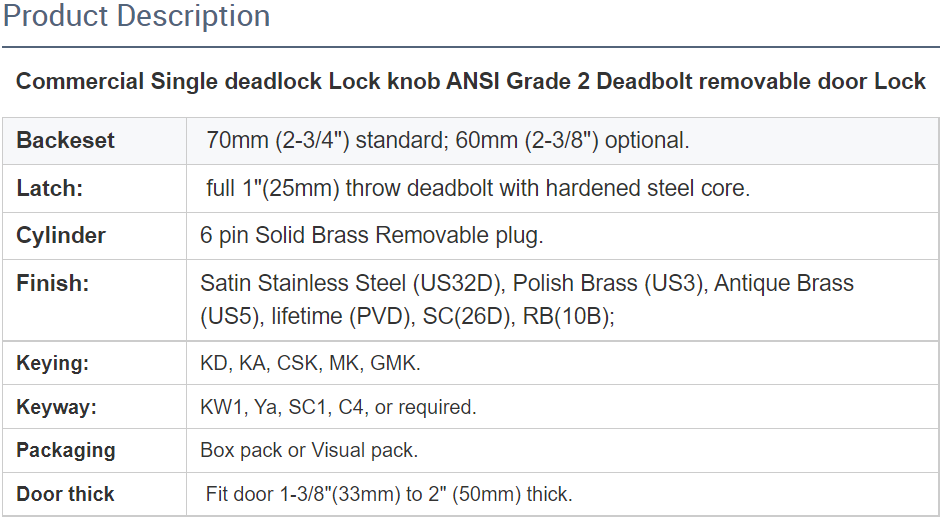Select the 6 pin Solid Brass text

371,236
